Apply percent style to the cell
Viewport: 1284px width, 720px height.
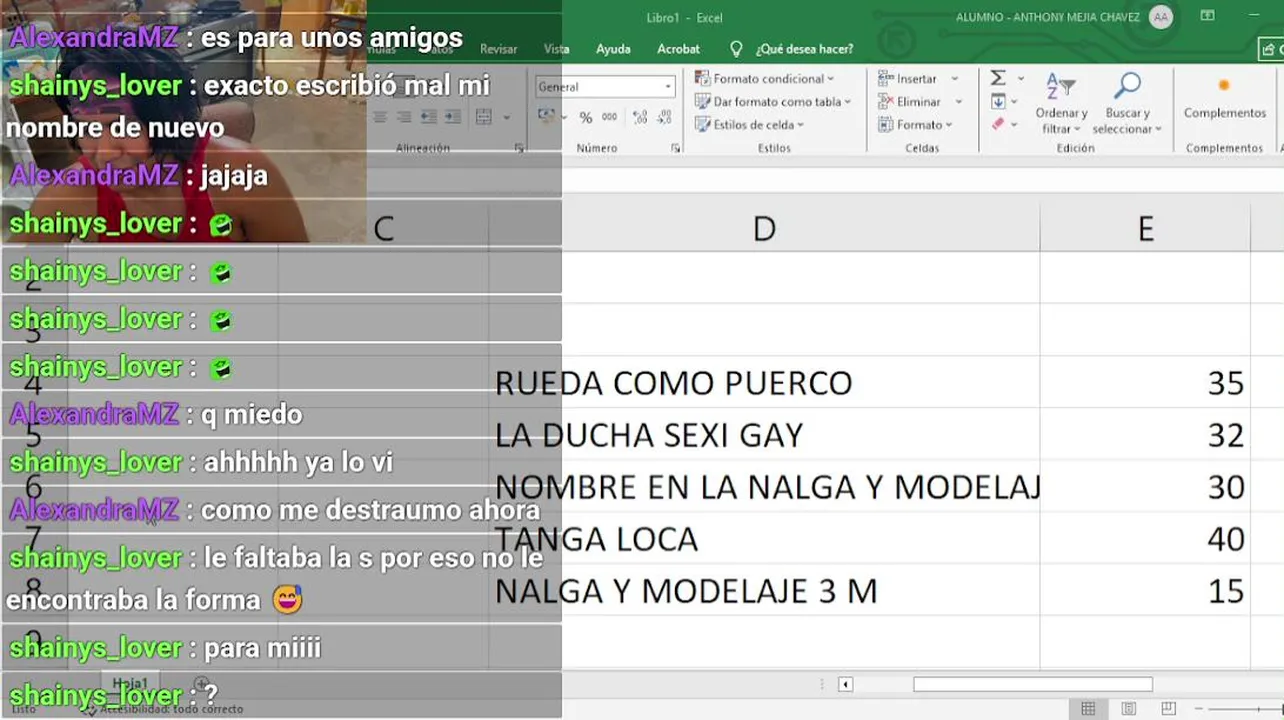pos(586,118)
